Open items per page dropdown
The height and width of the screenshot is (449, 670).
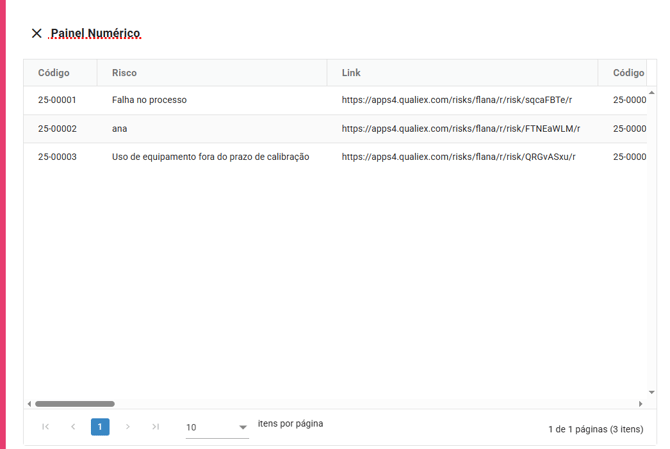click(216, 427)
